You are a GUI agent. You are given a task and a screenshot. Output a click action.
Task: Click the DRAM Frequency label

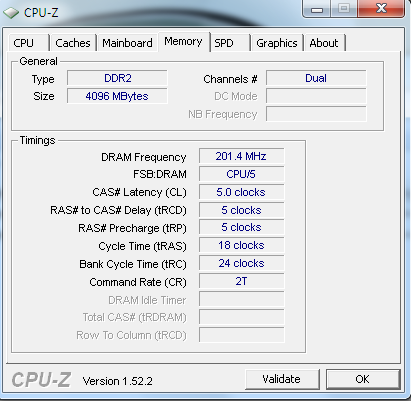[x=144, y=157]
